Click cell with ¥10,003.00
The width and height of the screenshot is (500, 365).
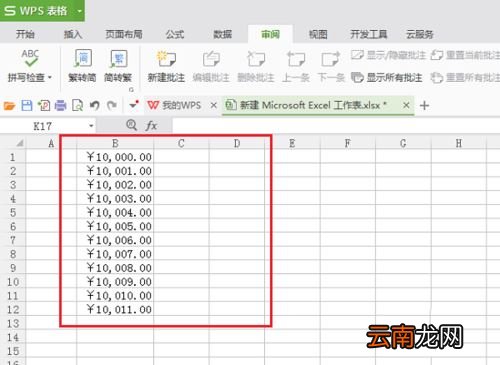tap(115, 199)
